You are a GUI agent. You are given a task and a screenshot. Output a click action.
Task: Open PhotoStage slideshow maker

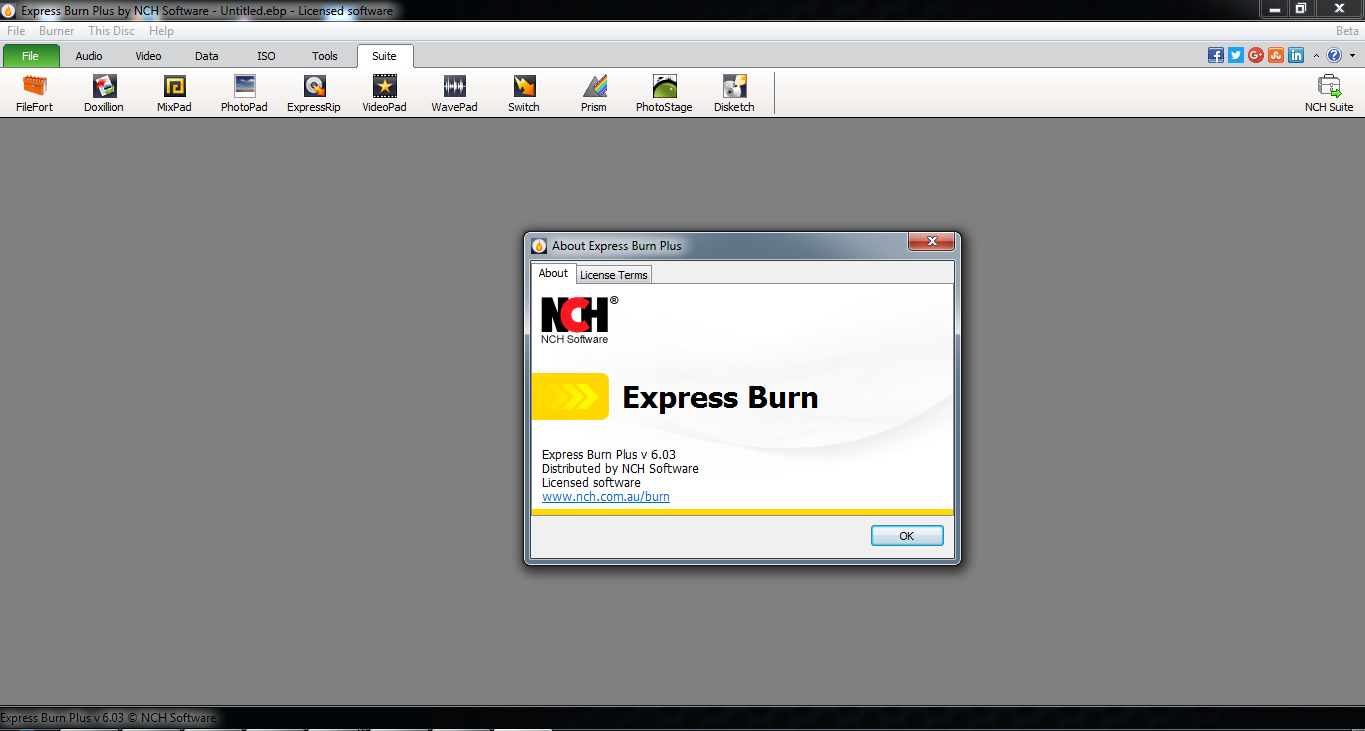(x=664, y=93)
